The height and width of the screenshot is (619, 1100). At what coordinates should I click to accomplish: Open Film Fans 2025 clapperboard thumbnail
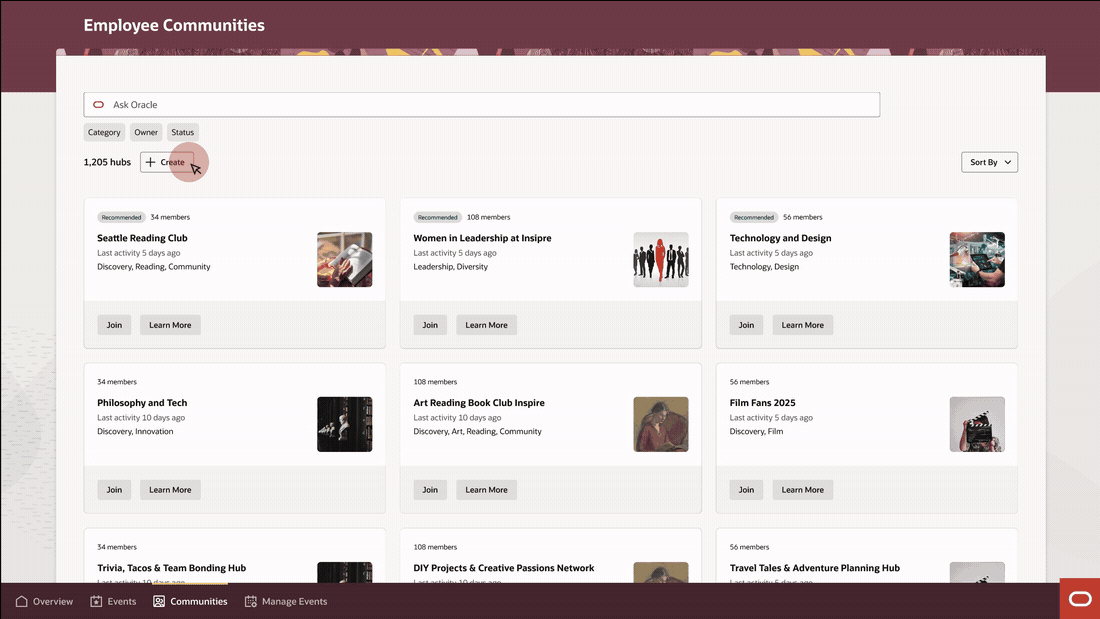click(x=977, y=425)
